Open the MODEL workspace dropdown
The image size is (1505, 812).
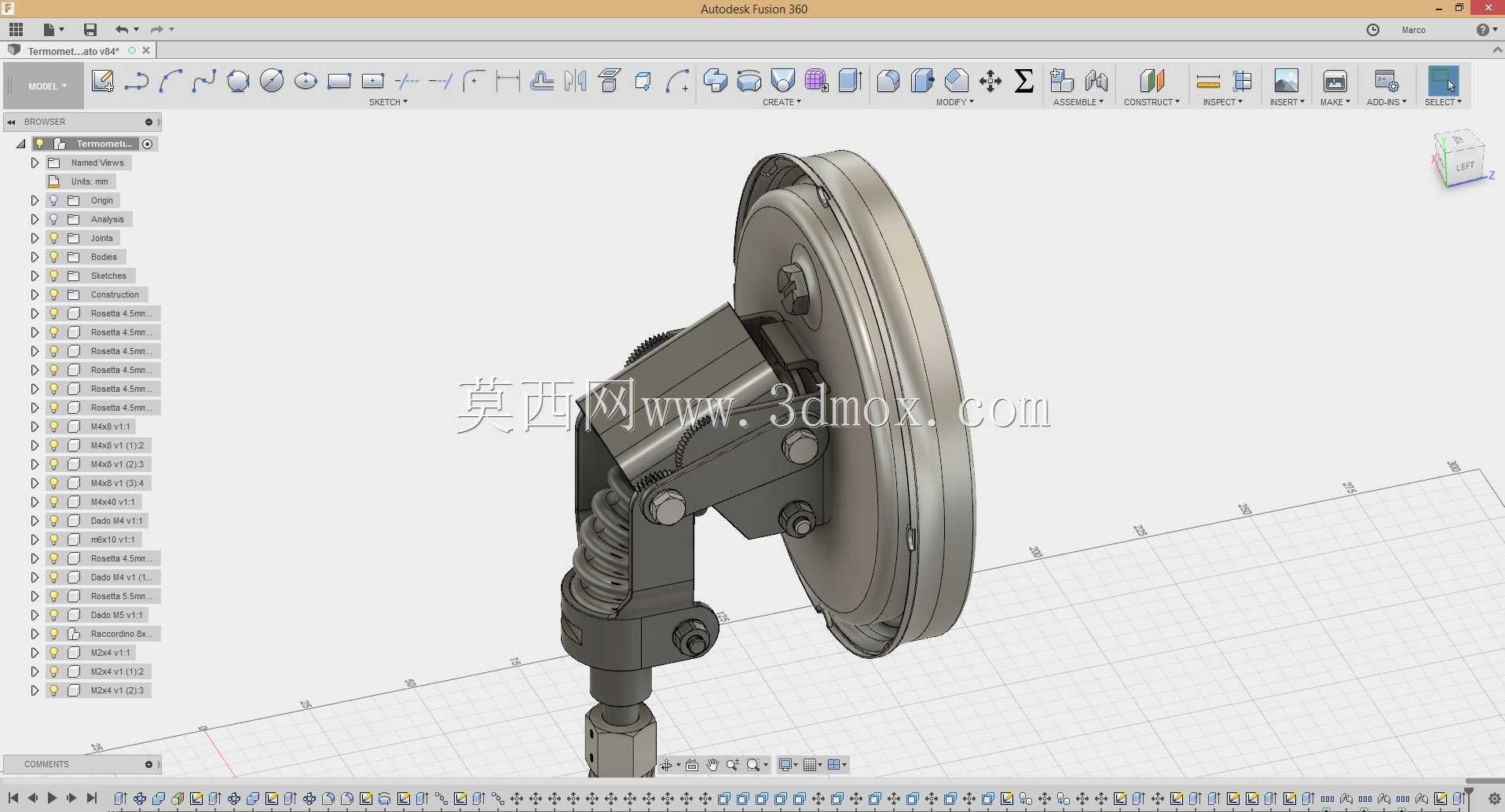(47, 86)
